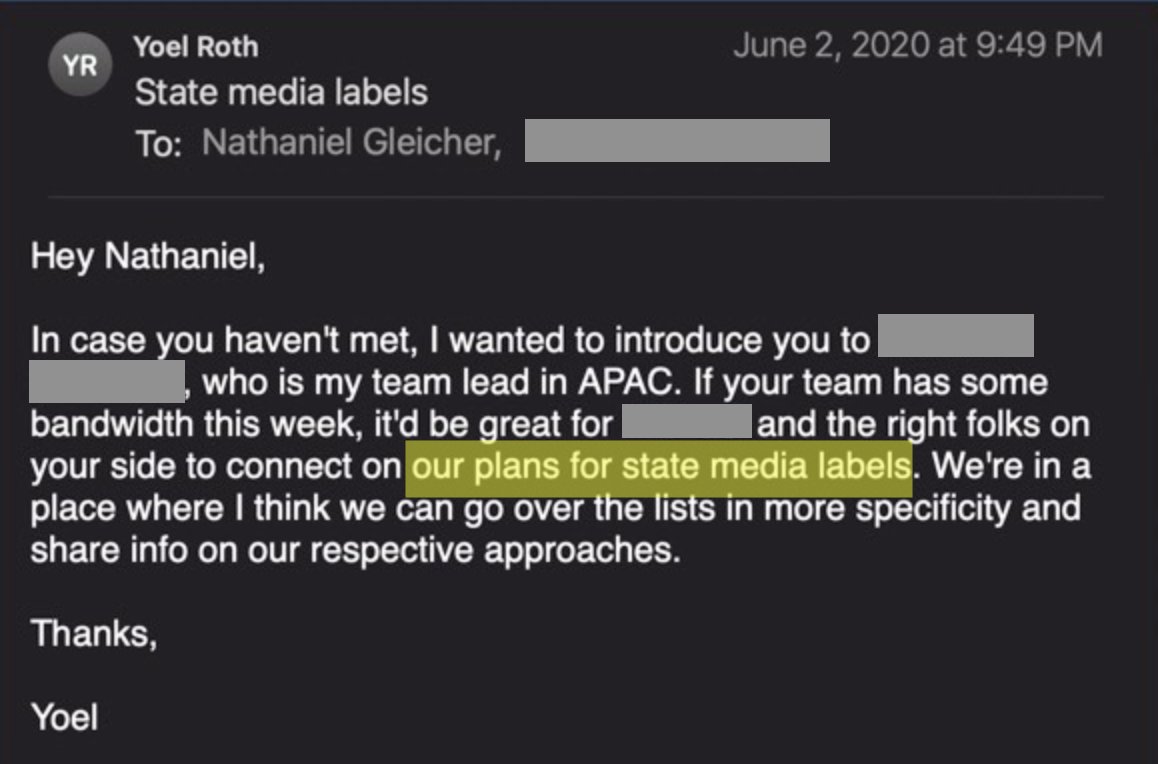Click the "Hey Nathaniel," greeting line

149,257
